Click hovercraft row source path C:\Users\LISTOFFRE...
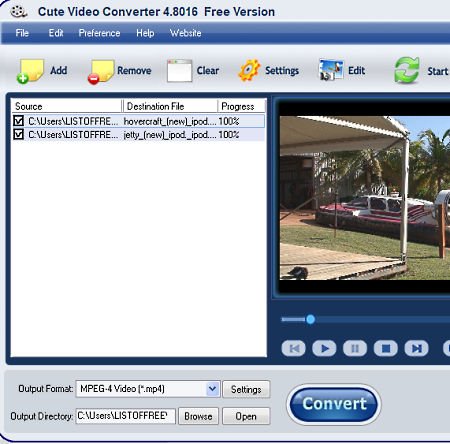This screenshot has width=450, height=444. (x=73, y=121)
